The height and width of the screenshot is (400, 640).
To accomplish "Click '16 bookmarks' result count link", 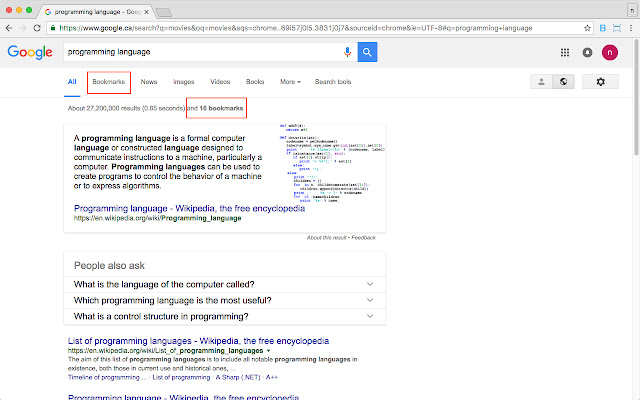I will click(221, 108).
